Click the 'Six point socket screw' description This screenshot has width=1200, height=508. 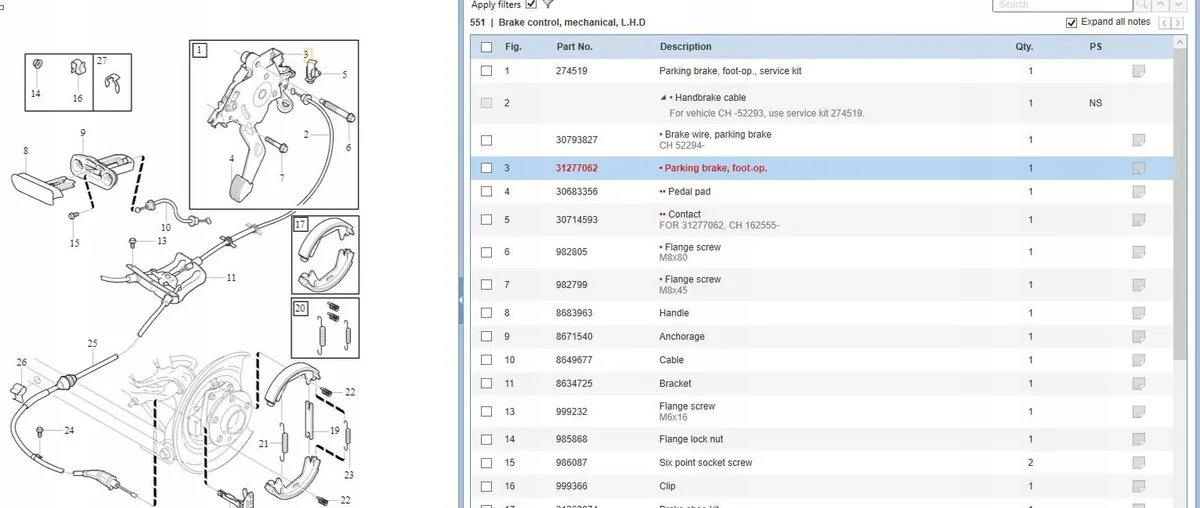click(706, 463)
